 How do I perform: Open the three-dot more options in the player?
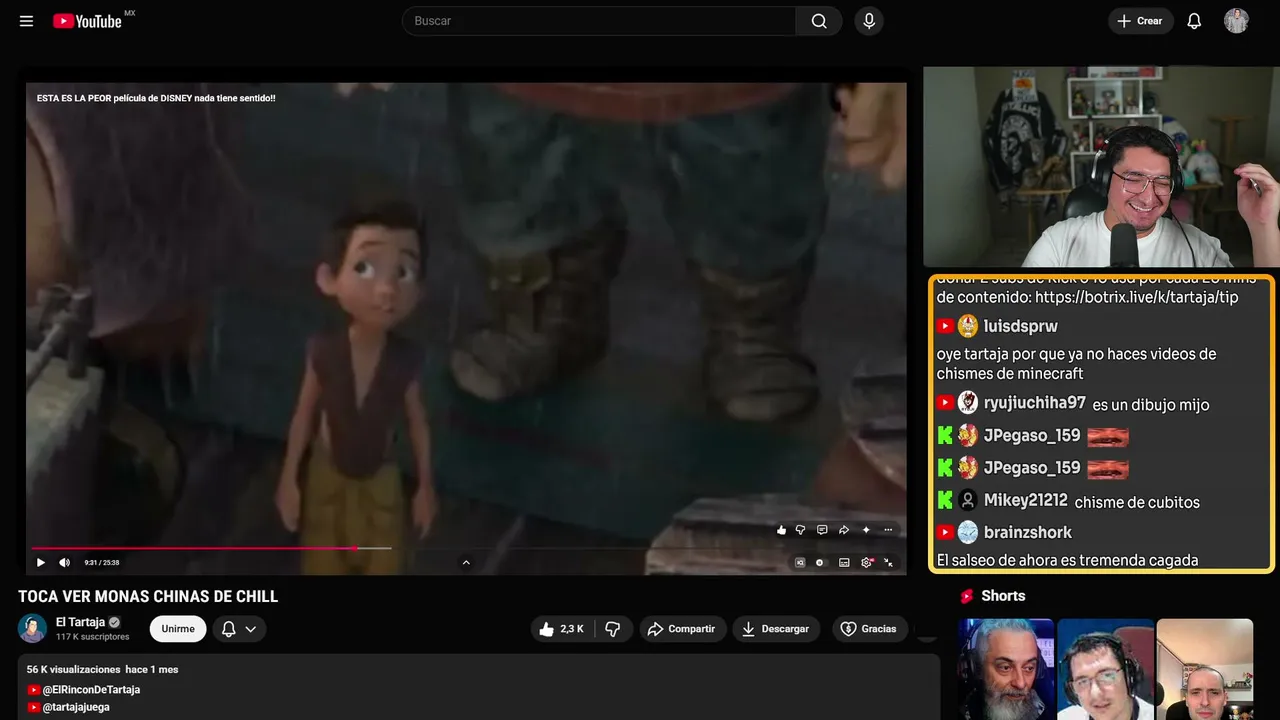[888, 530]
